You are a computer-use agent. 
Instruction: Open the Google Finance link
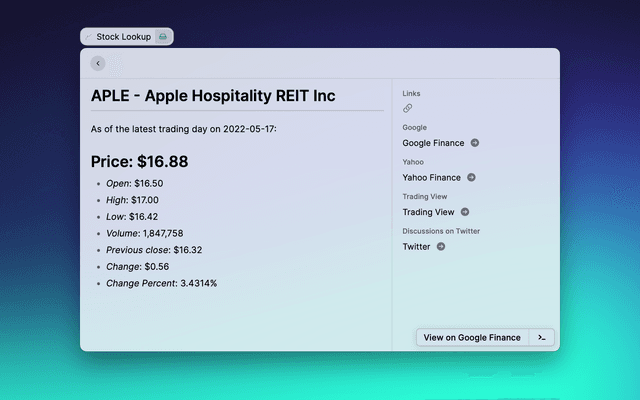(433, 143)
